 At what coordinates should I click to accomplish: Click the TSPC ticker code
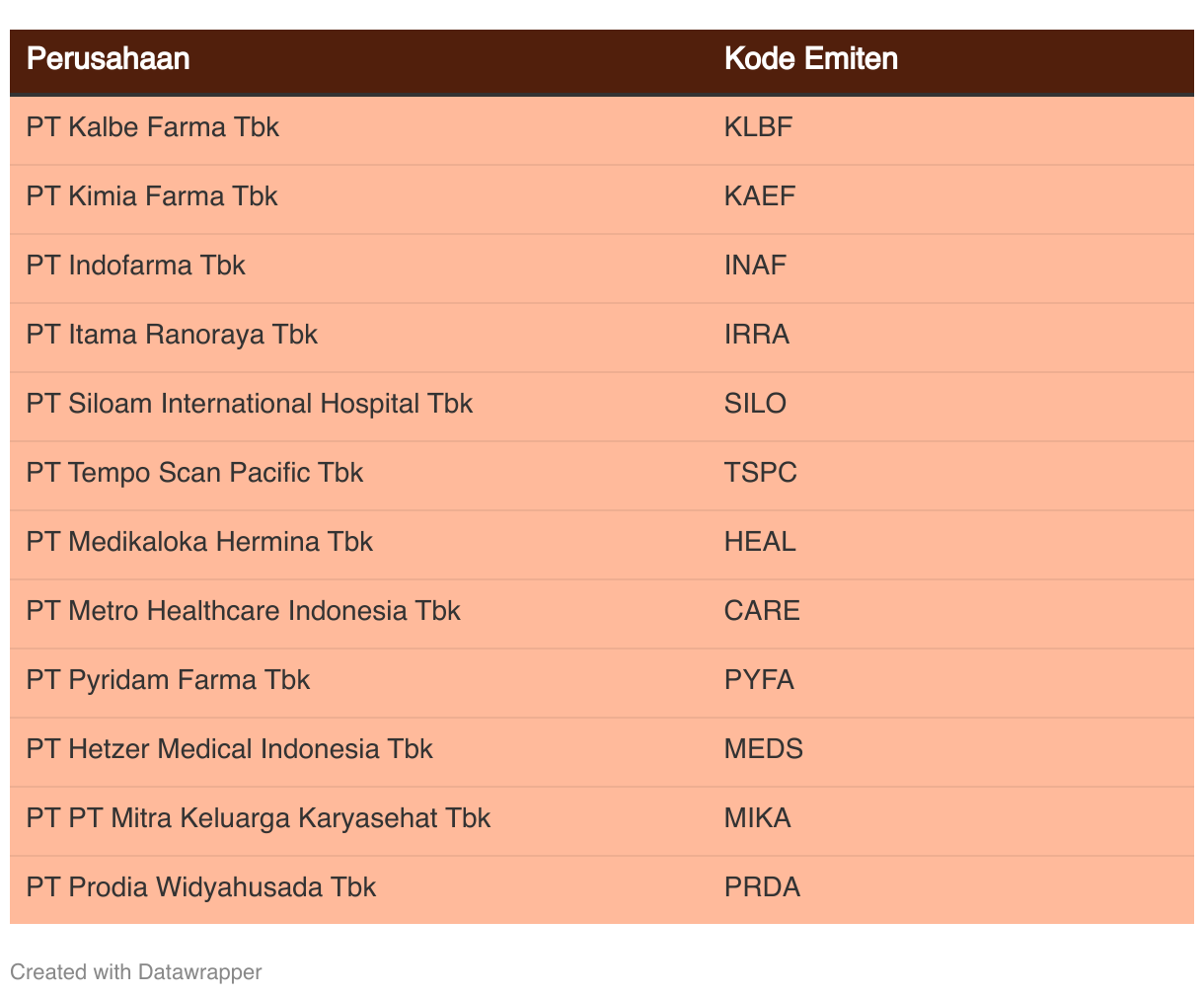click(x=760, y=473)
